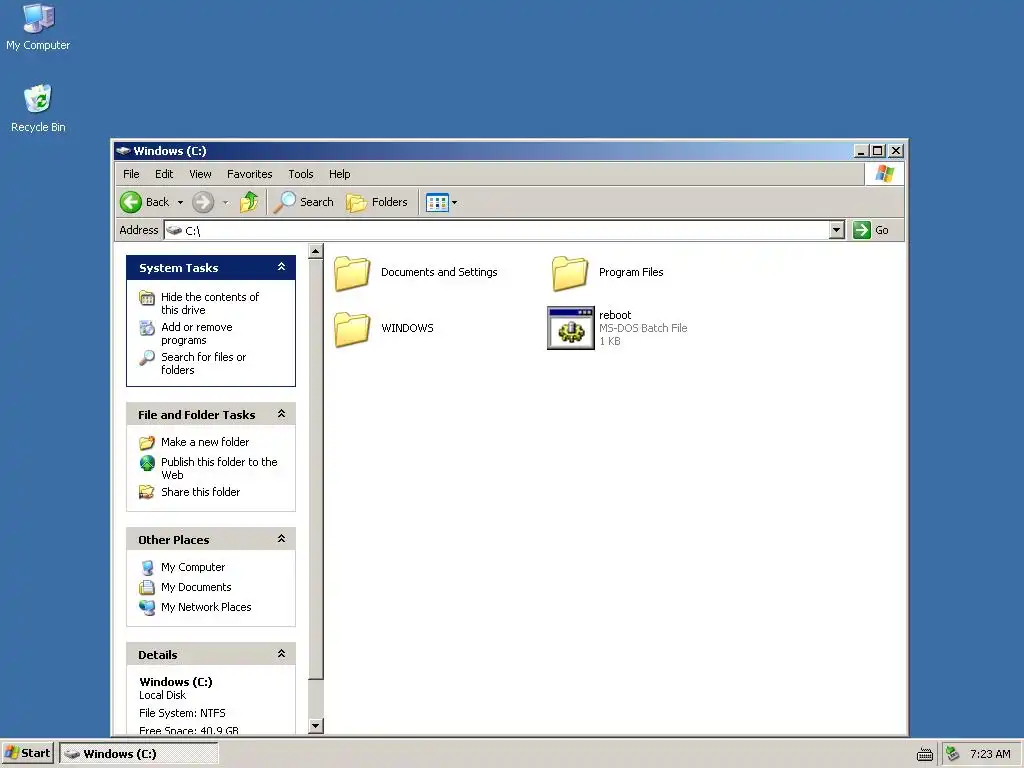The width and height of the screenshot is (1024, 768).
Task: Click the My Network Places sidebar icon
Action: click(147, 607)
